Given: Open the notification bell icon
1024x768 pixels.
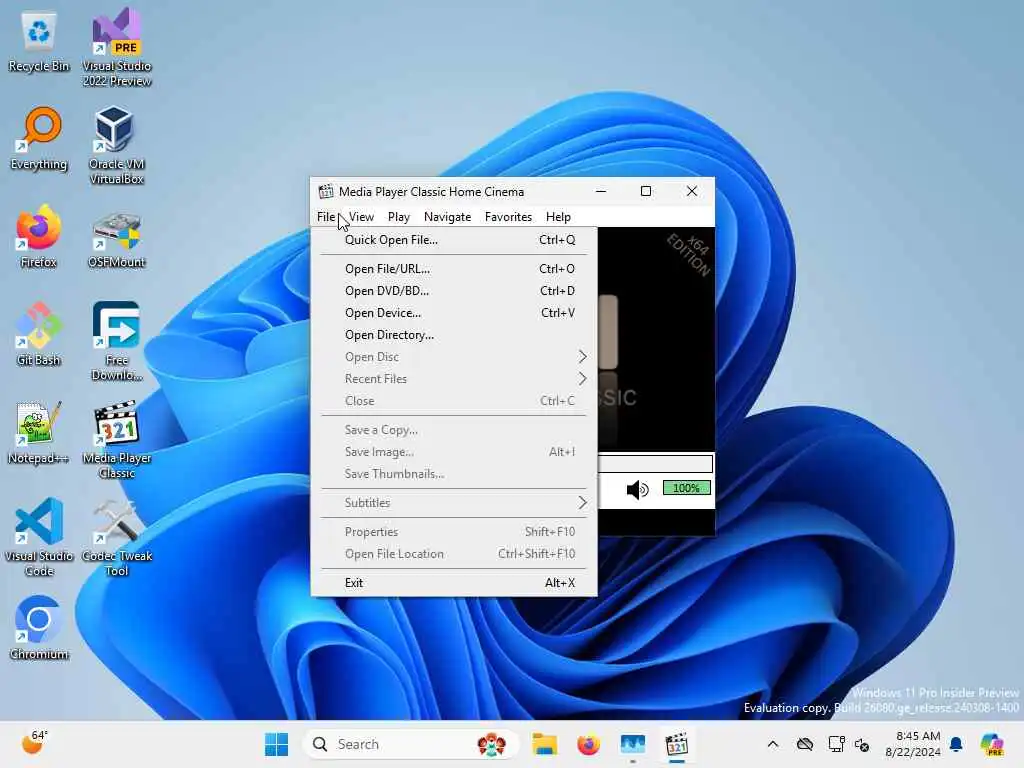Looking at the screenshot, I should point(956,744).
